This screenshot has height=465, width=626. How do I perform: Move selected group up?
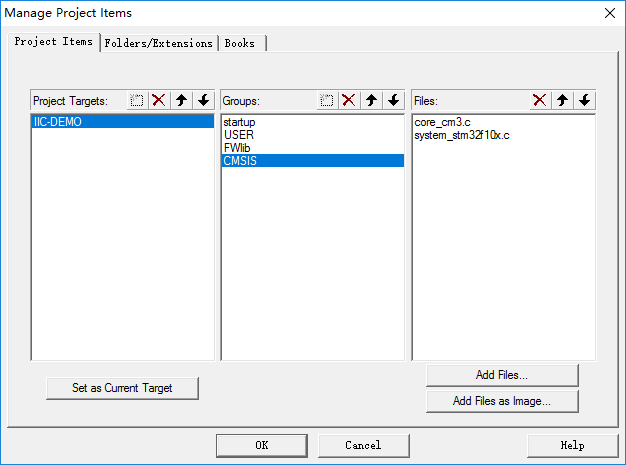(371, 100)
